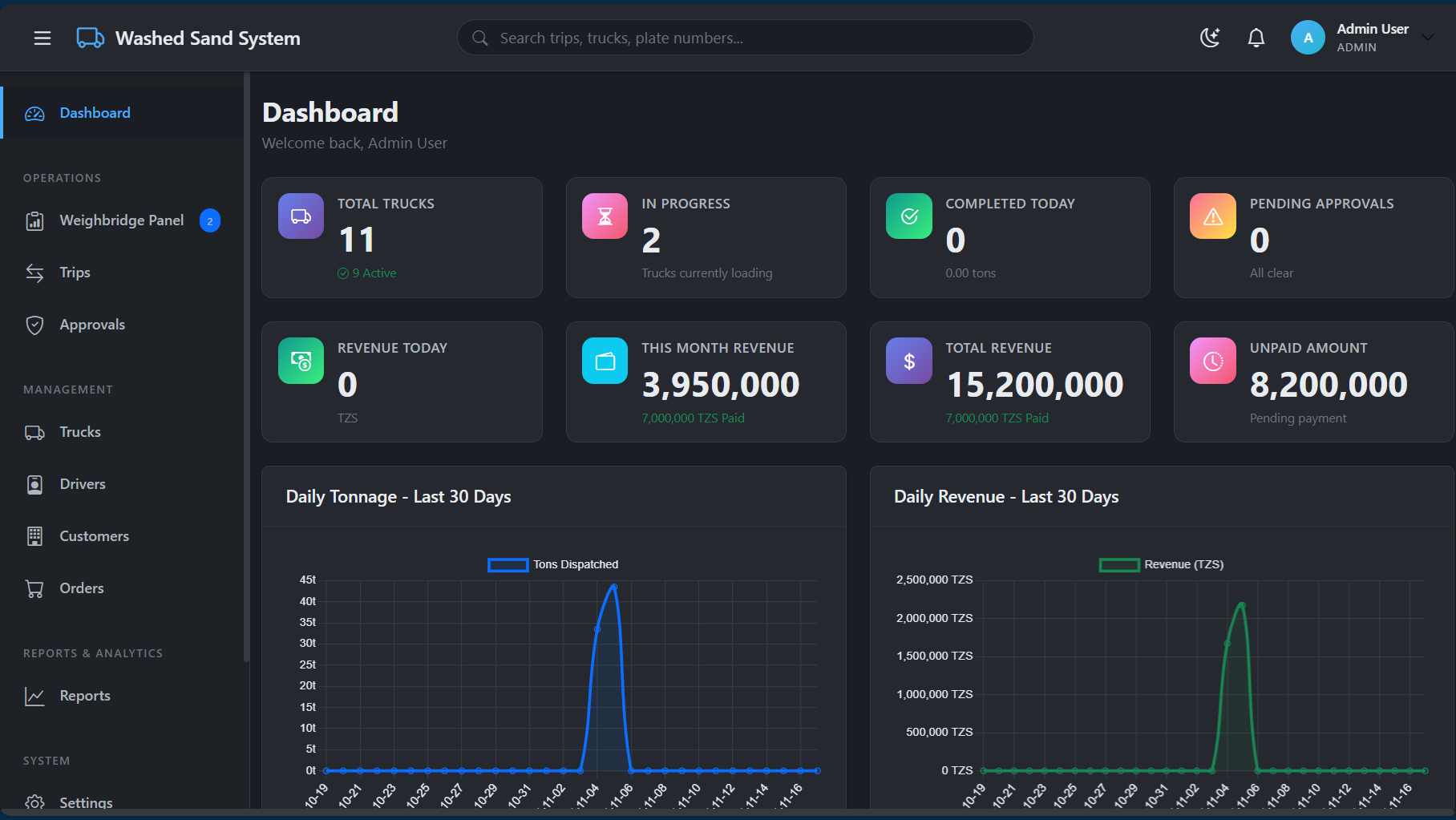Open notifications bell icon
This screenshot has height=820, width=1456.
(x=1256, y=38)
